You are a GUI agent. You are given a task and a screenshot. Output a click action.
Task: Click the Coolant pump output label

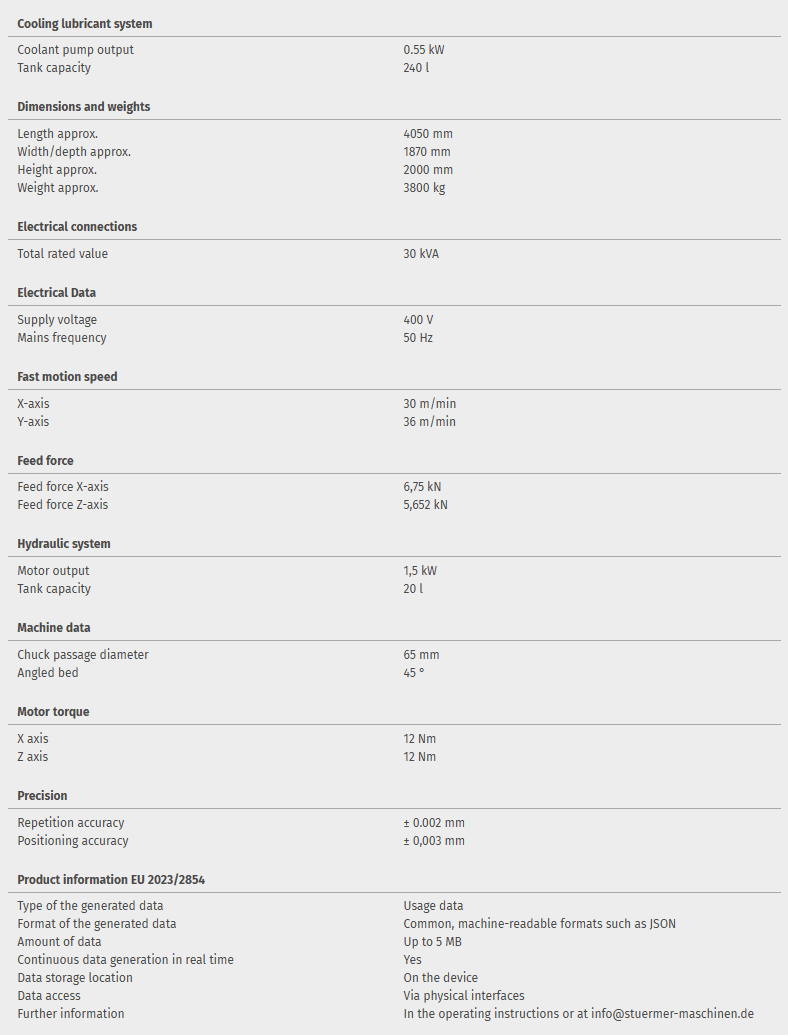coord(75,50)
